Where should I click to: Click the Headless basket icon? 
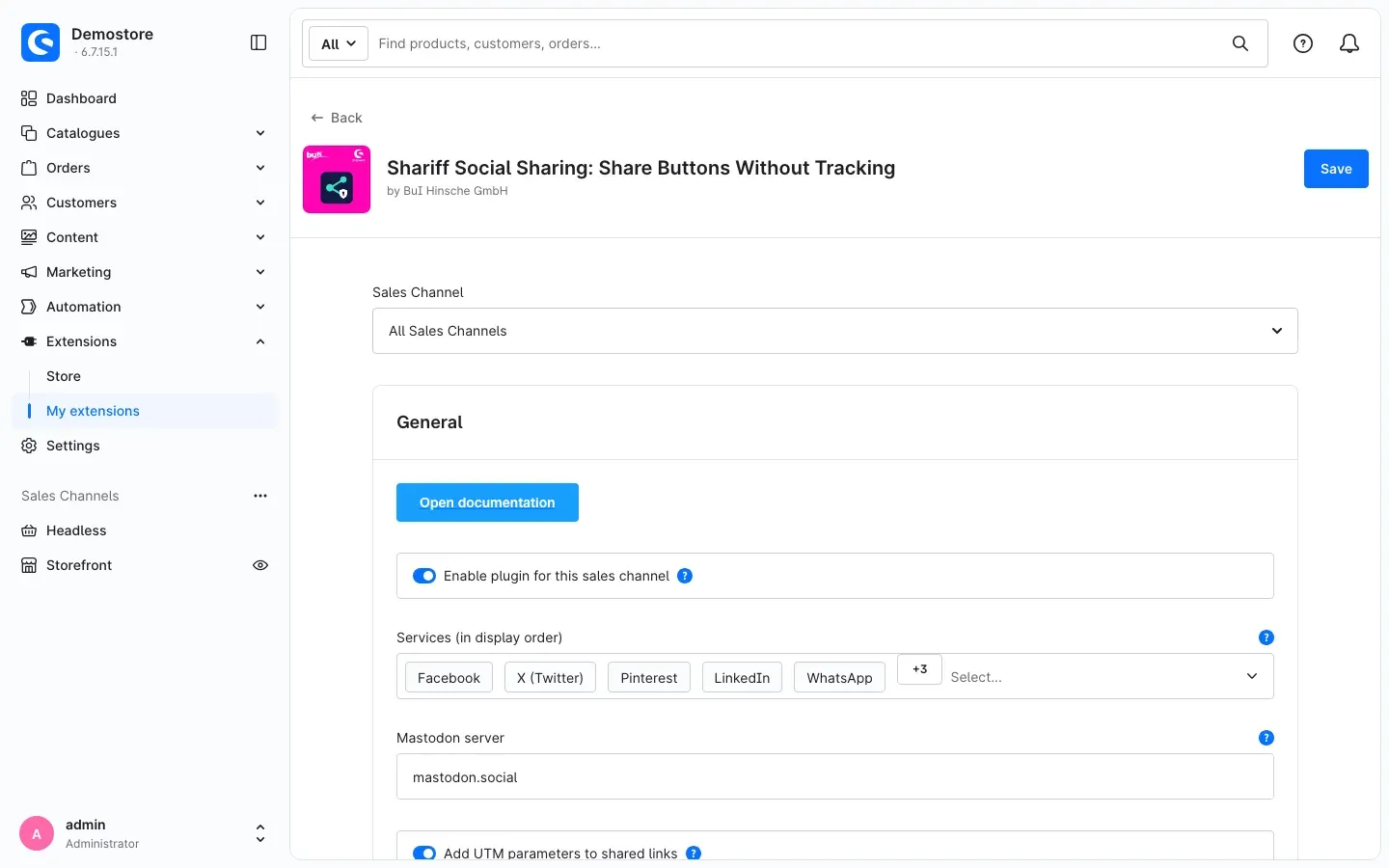click(29, 530)
